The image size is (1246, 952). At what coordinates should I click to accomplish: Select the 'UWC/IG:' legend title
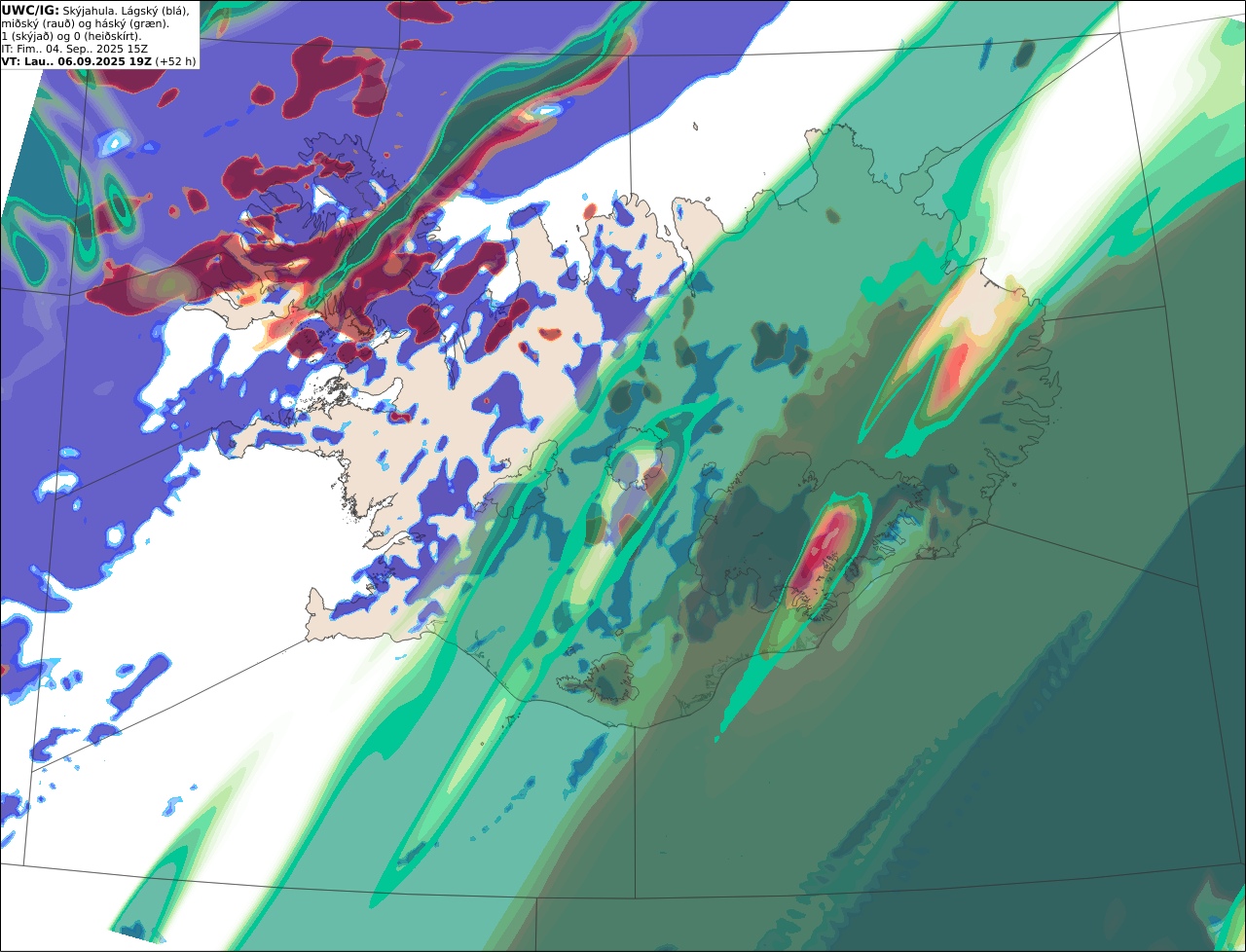[x=30, y=10]
